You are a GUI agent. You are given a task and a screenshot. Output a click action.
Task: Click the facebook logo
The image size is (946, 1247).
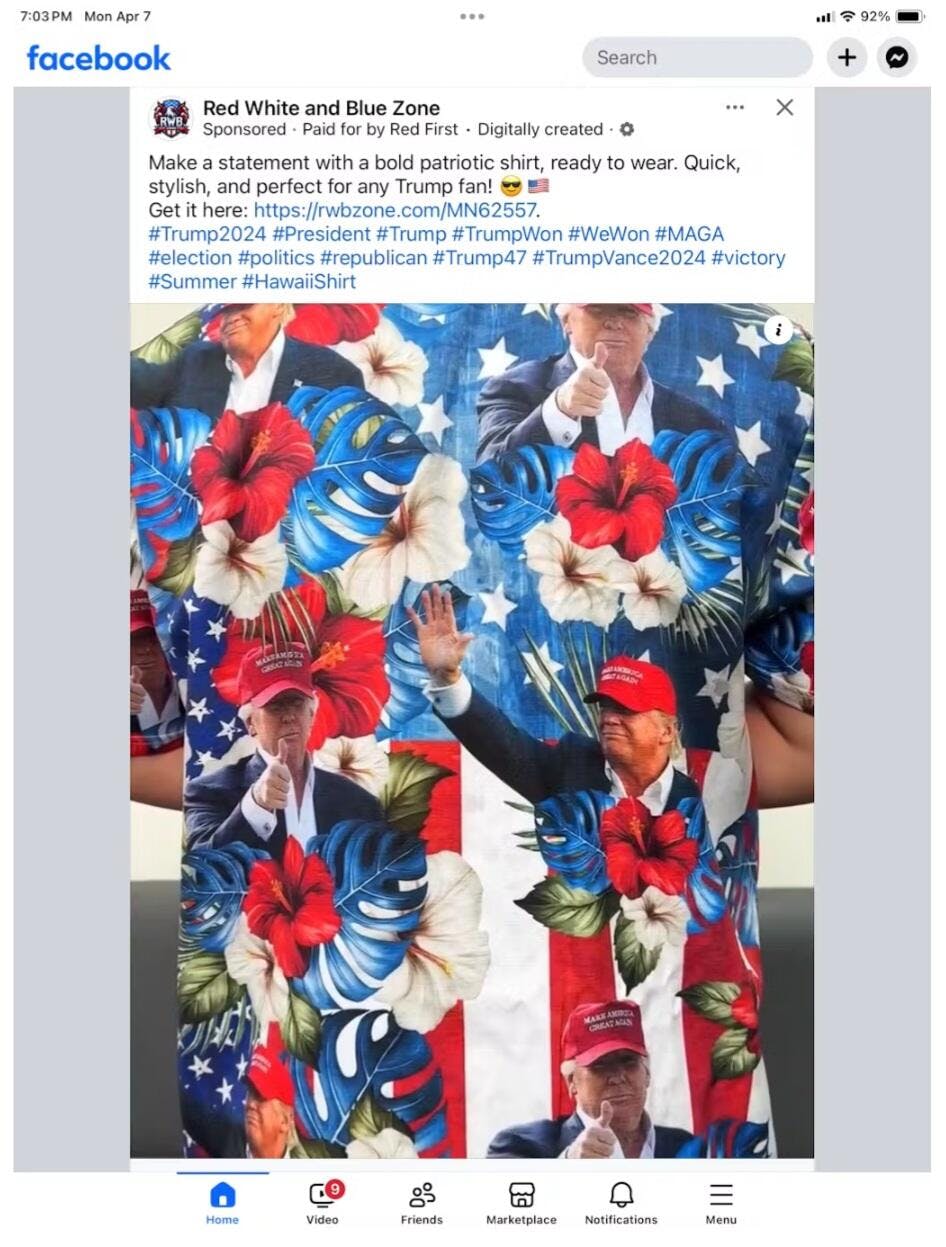pyautogui.click(x=99, y=58)
